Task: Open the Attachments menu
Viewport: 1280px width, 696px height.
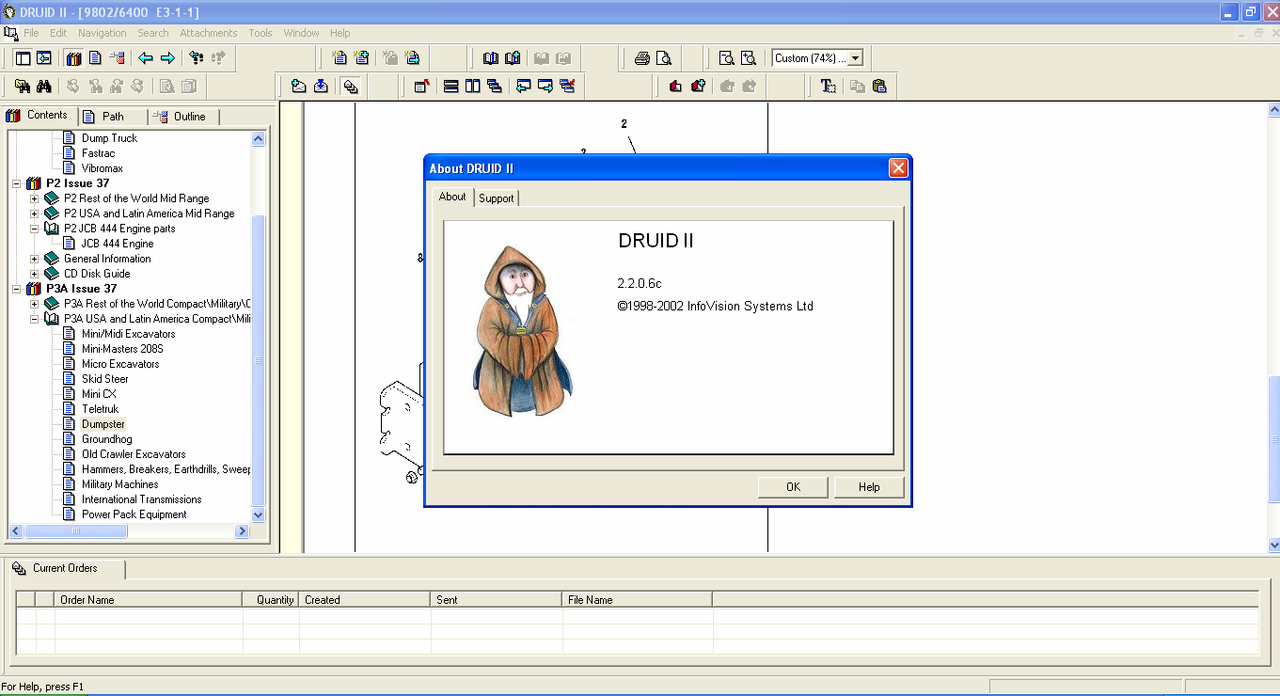Action: click(208, 33)
